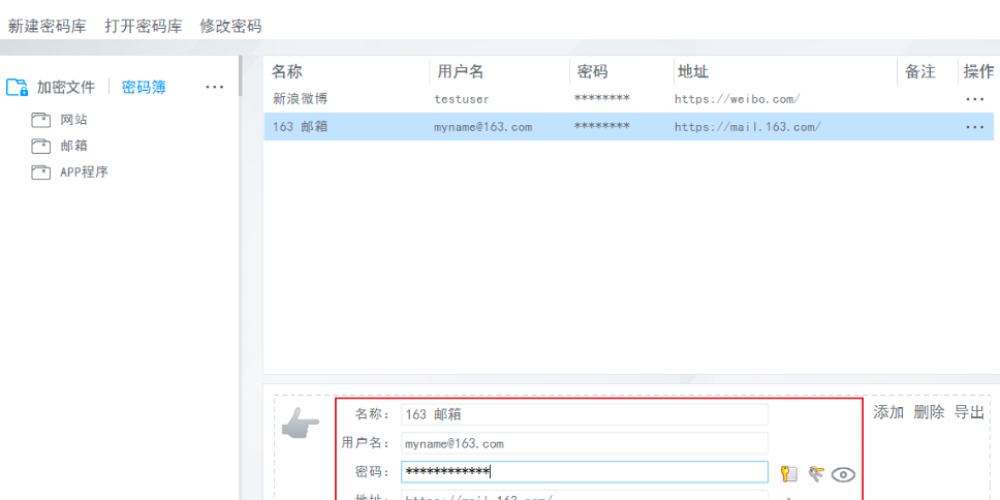The width and height of the screenshot is (1000, 500).
Task: Show password with the eye icon
Action: click(x=843, y=474)
